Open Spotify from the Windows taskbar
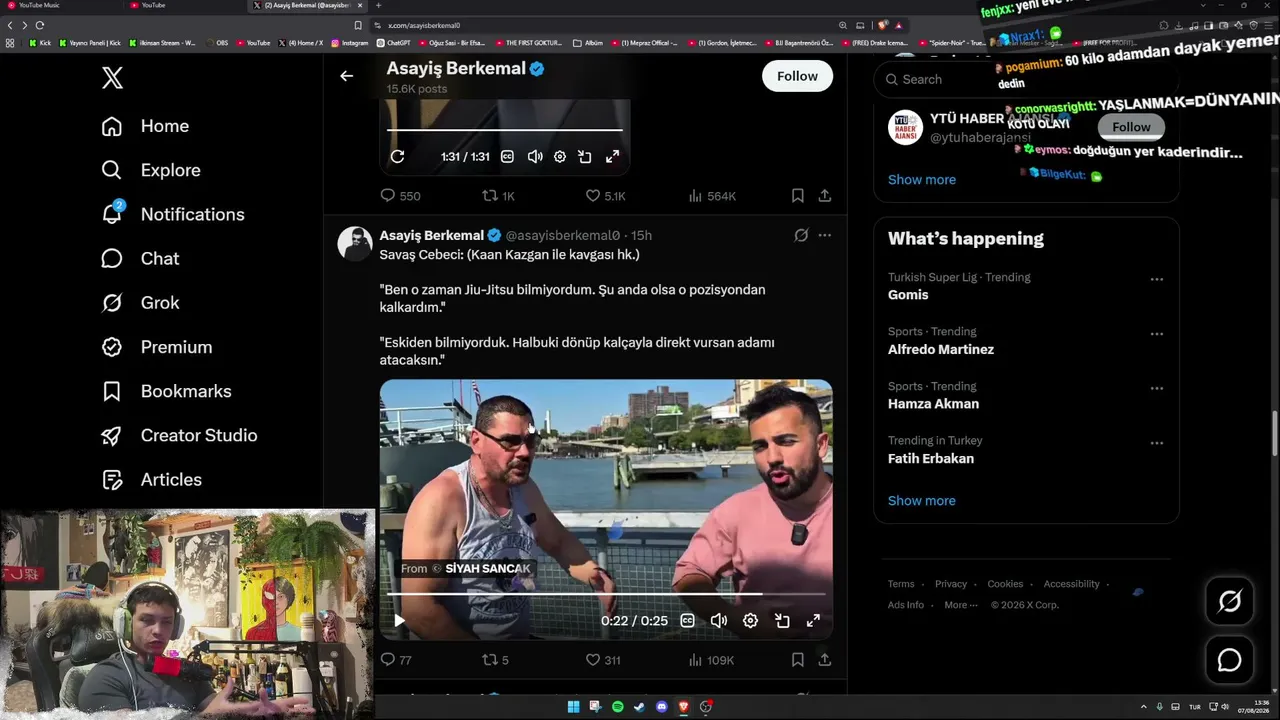The image size is (1280, 720). (x=617, y=707)
